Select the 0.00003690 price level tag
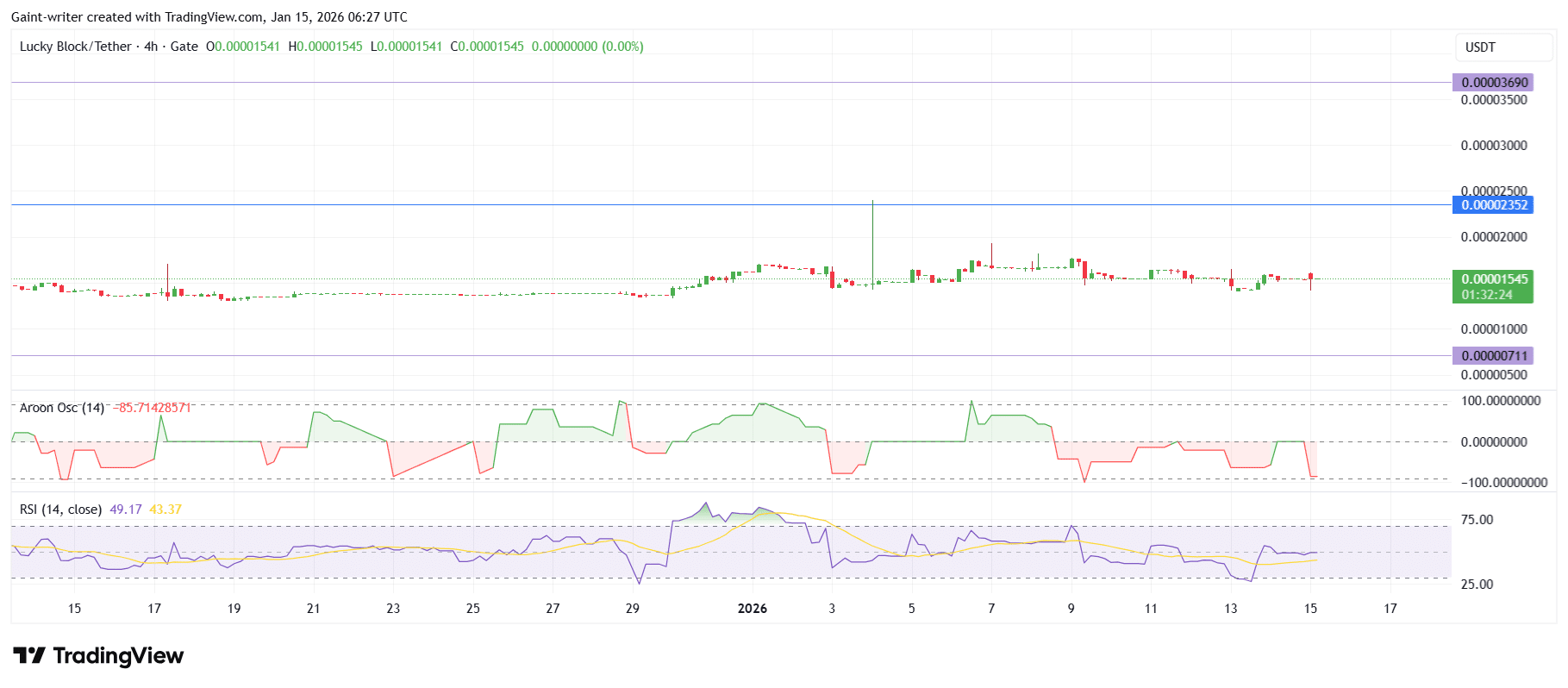Screen dimensions: 1568x688 (1495, 83)
